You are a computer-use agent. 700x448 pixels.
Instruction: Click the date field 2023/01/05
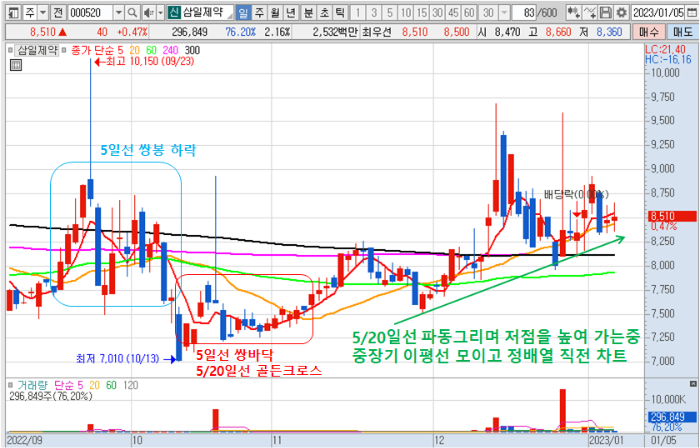658,12
